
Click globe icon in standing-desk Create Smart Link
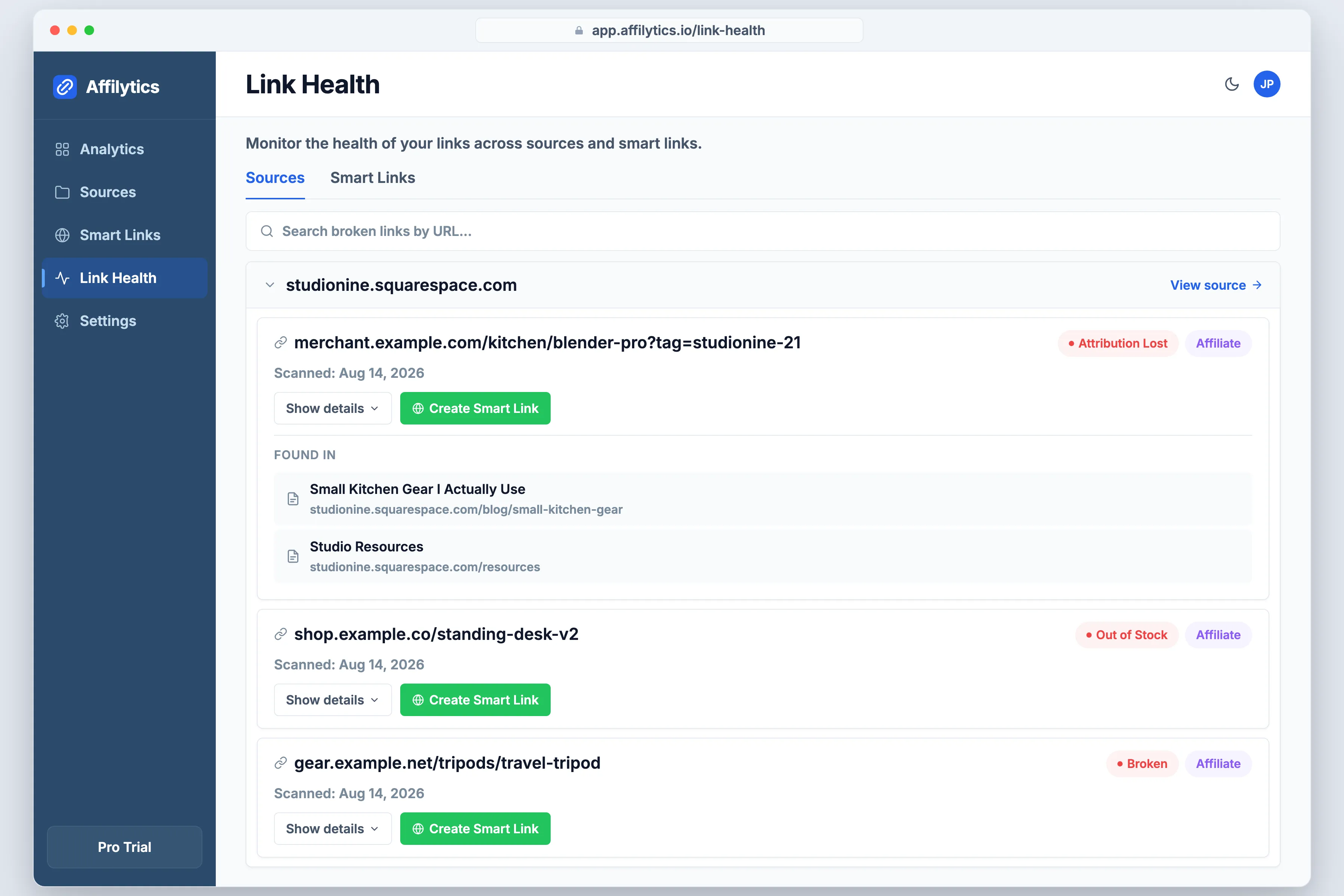click(418, 699)
